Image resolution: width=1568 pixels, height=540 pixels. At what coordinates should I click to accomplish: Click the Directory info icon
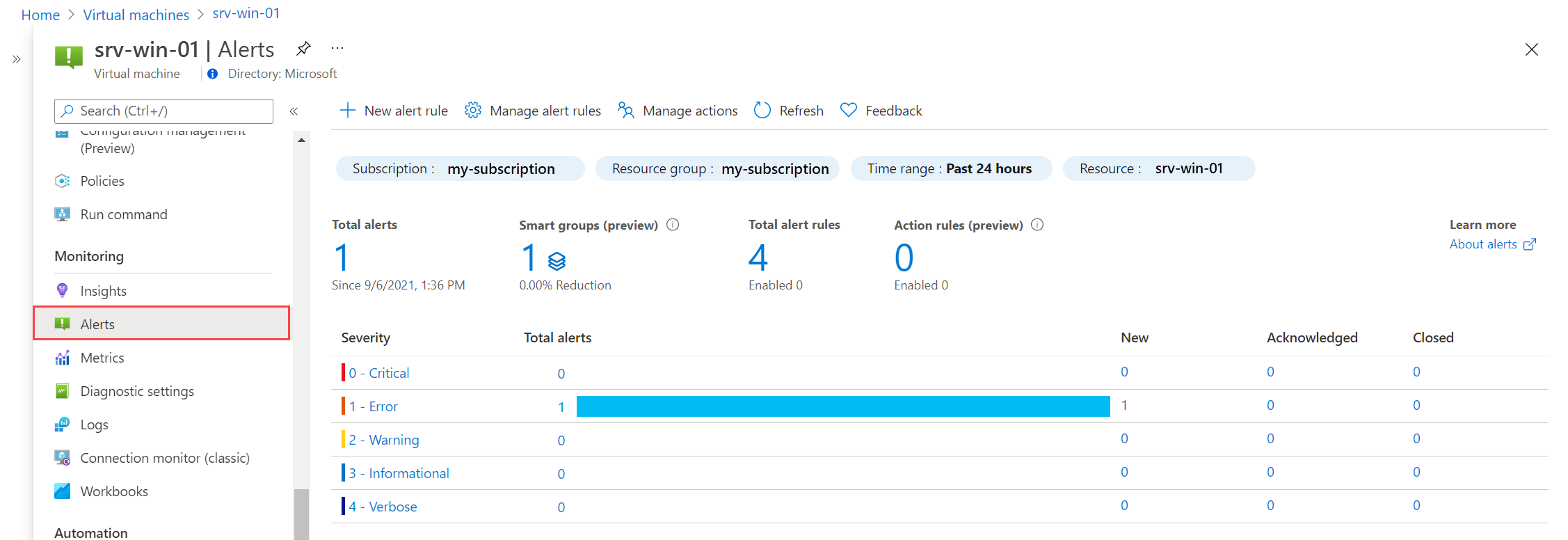pos(213,74)
